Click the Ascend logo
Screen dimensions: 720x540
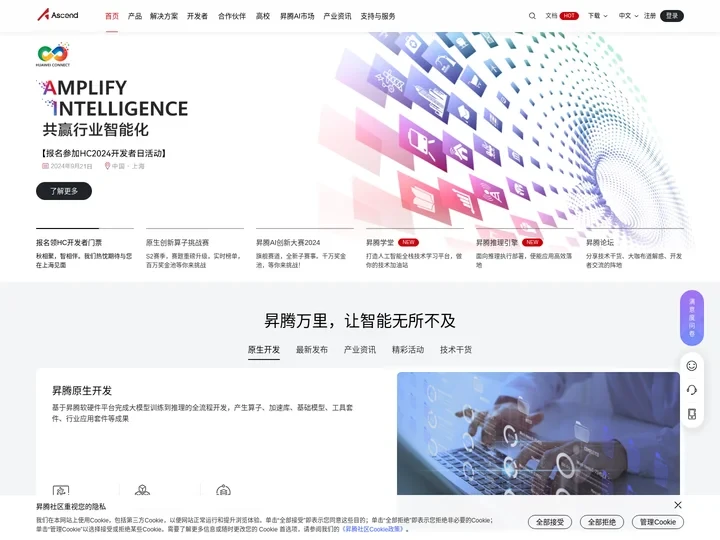point(58,15)
